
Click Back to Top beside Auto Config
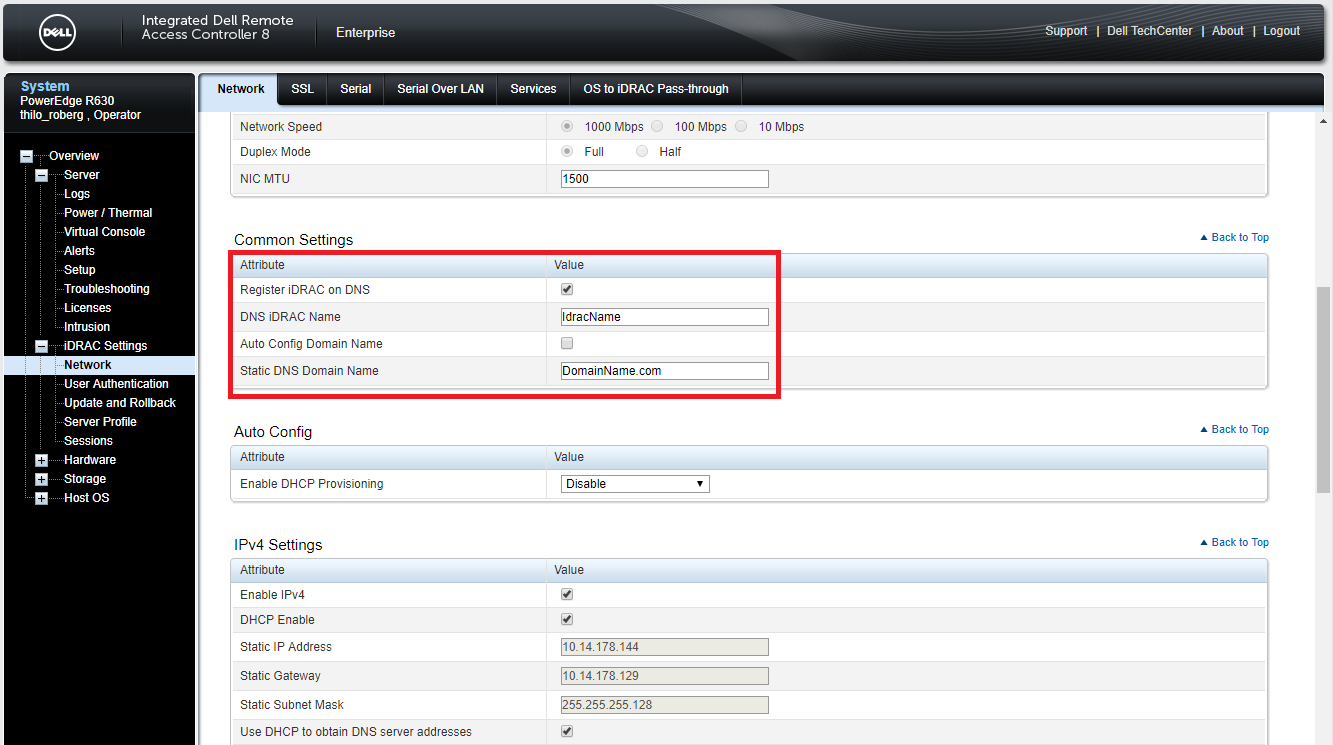[1234, 430]
